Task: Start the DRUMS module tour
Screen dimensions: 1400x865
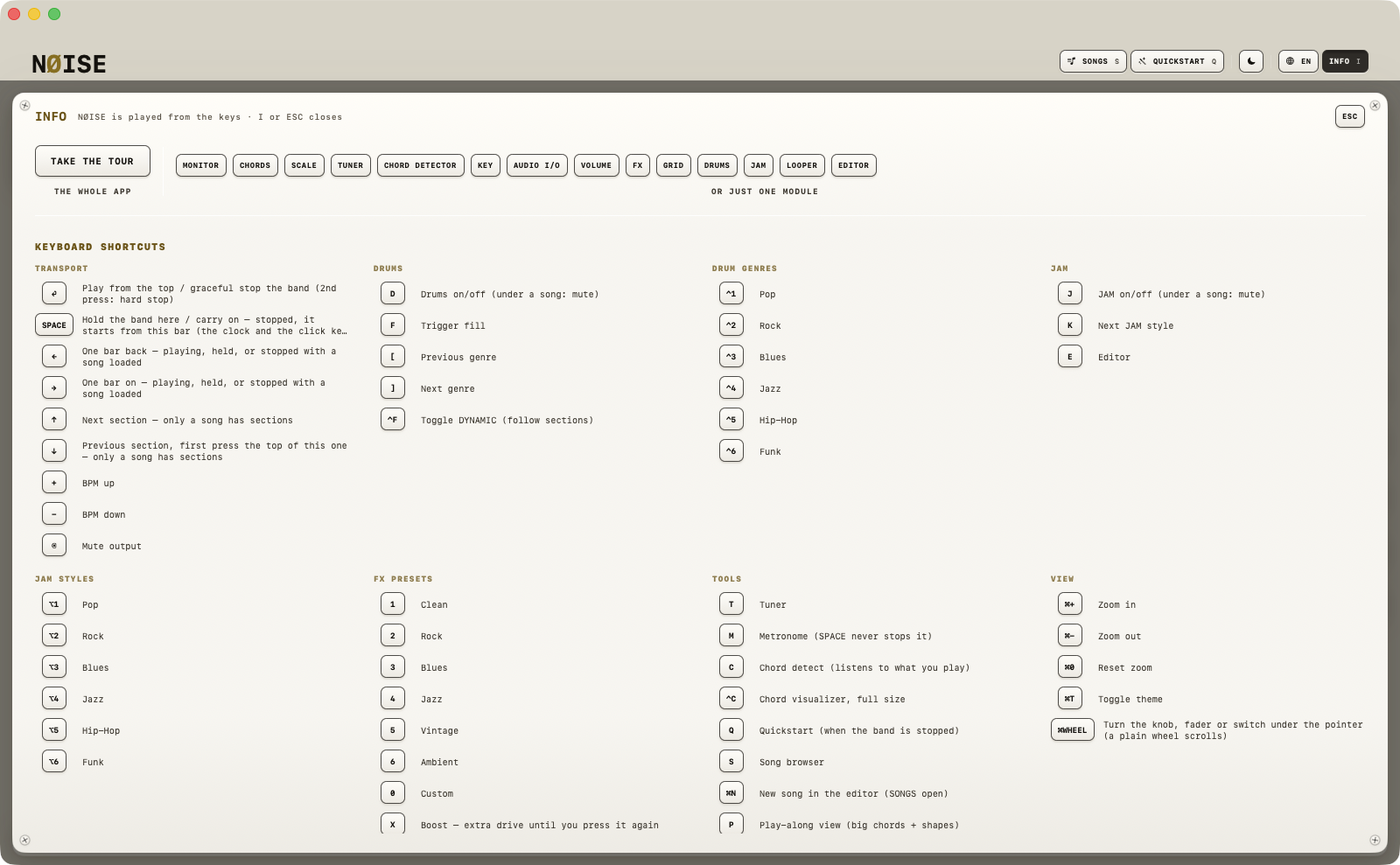Action: click(x=717, y=165)
